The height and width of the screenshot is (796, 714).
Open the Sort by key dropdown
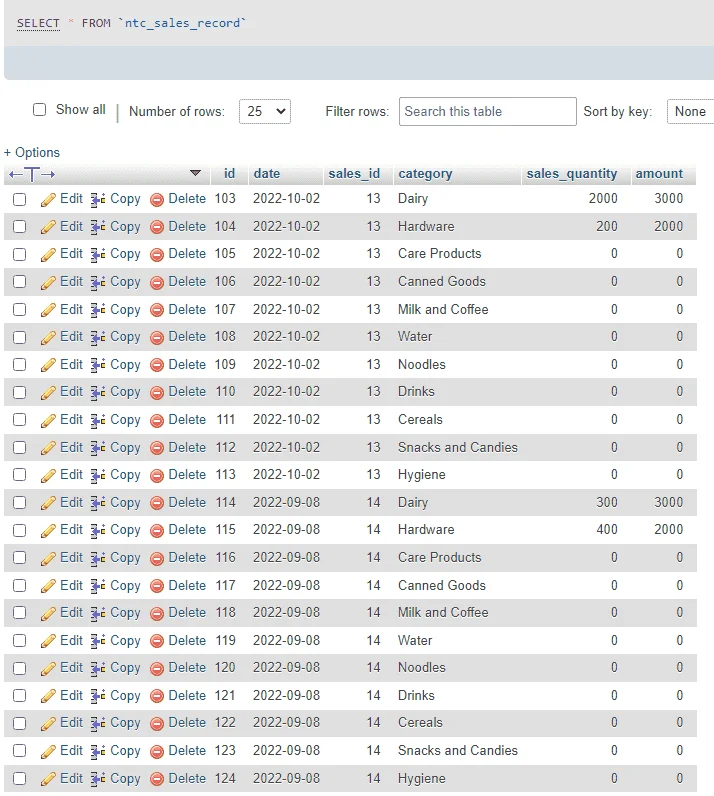(x=690, y=111)
